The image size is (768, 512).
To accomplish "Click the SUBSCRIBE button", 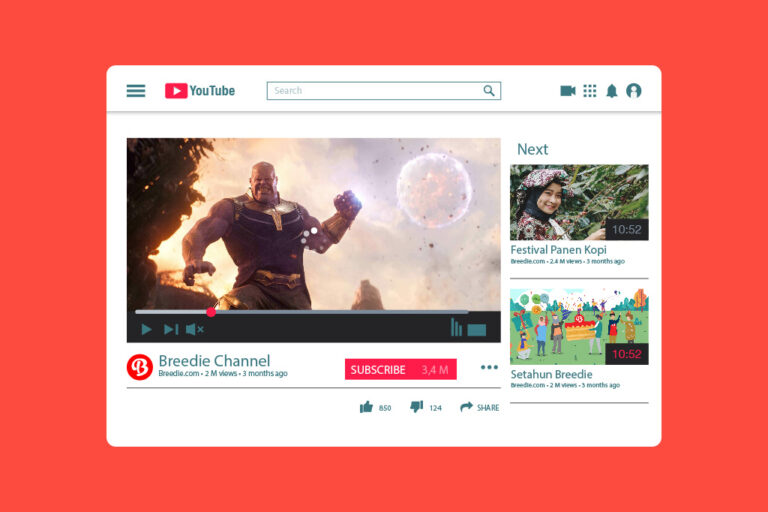I will [x=401, y=369].
